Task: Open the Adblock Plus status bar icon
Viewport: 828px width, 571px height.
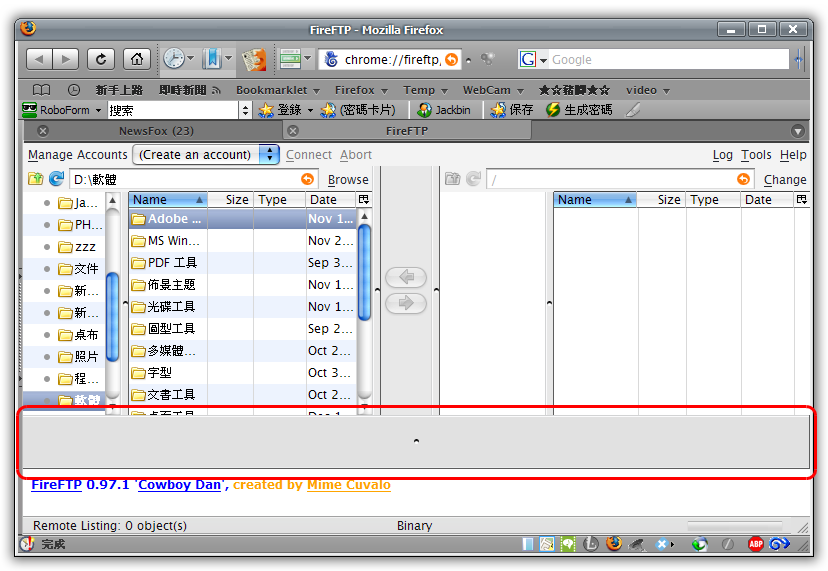Action: 757,544
